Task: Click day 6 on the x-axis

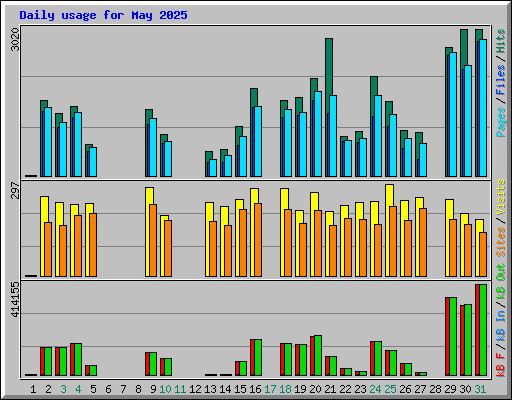Action: (108, 389)
